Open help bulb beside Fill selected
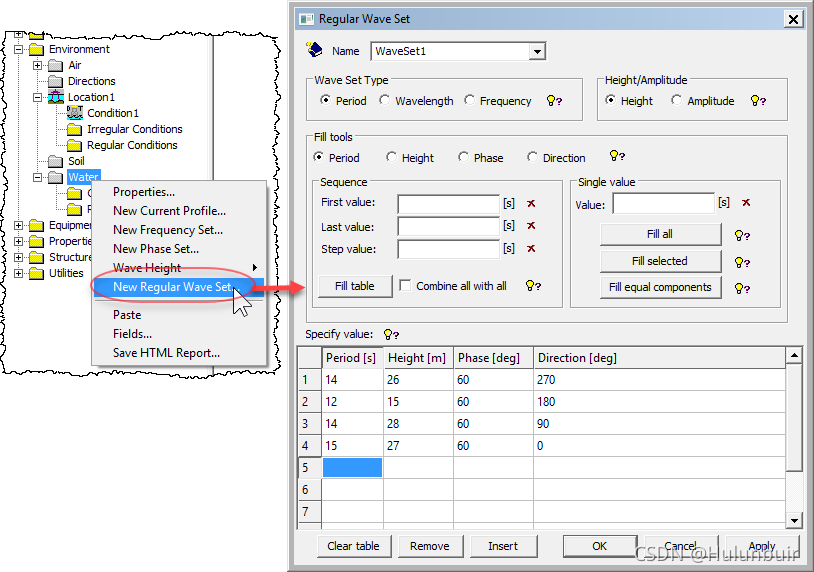This screenshot has width=814, height=572. (x=742, y=263)
